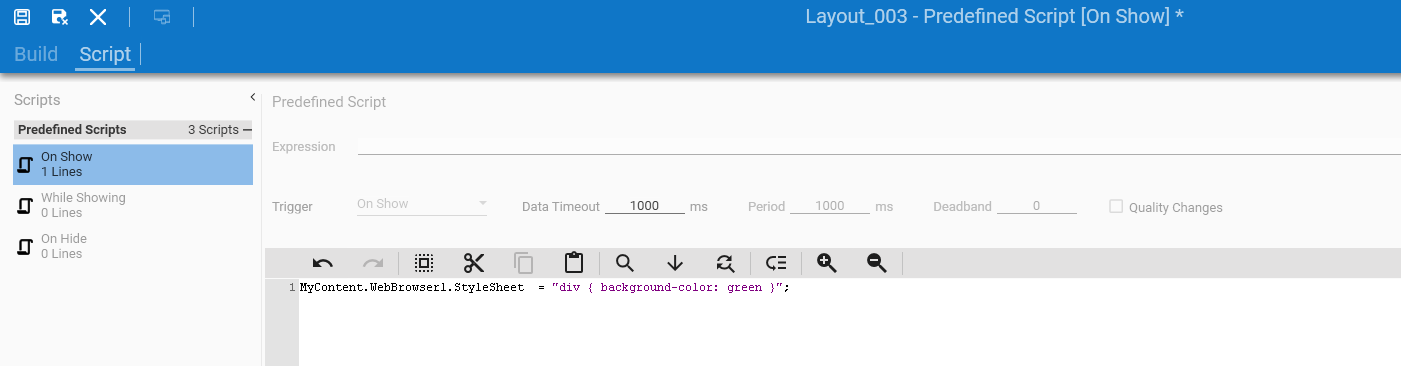Click the Zoom Out magnifier icon
1401x366 pixels.
877,263
